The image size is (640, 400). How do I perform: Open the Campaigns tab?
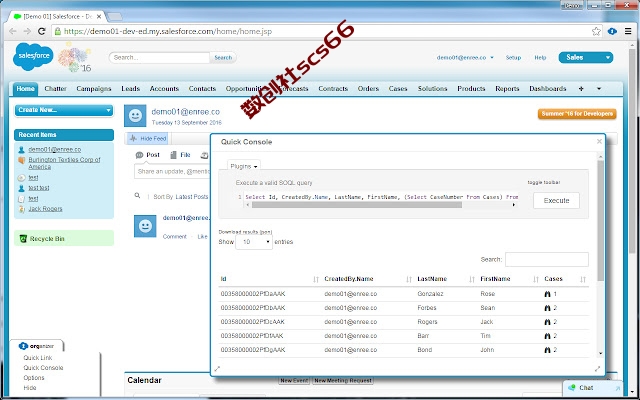93,89
